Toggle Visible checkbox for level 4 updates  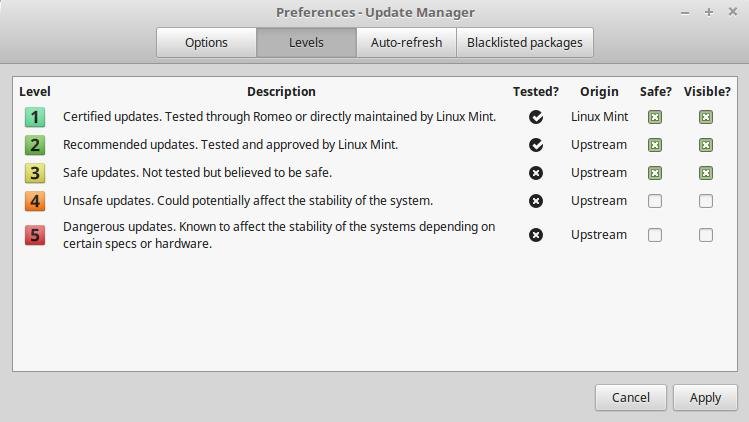coord(706,201)
